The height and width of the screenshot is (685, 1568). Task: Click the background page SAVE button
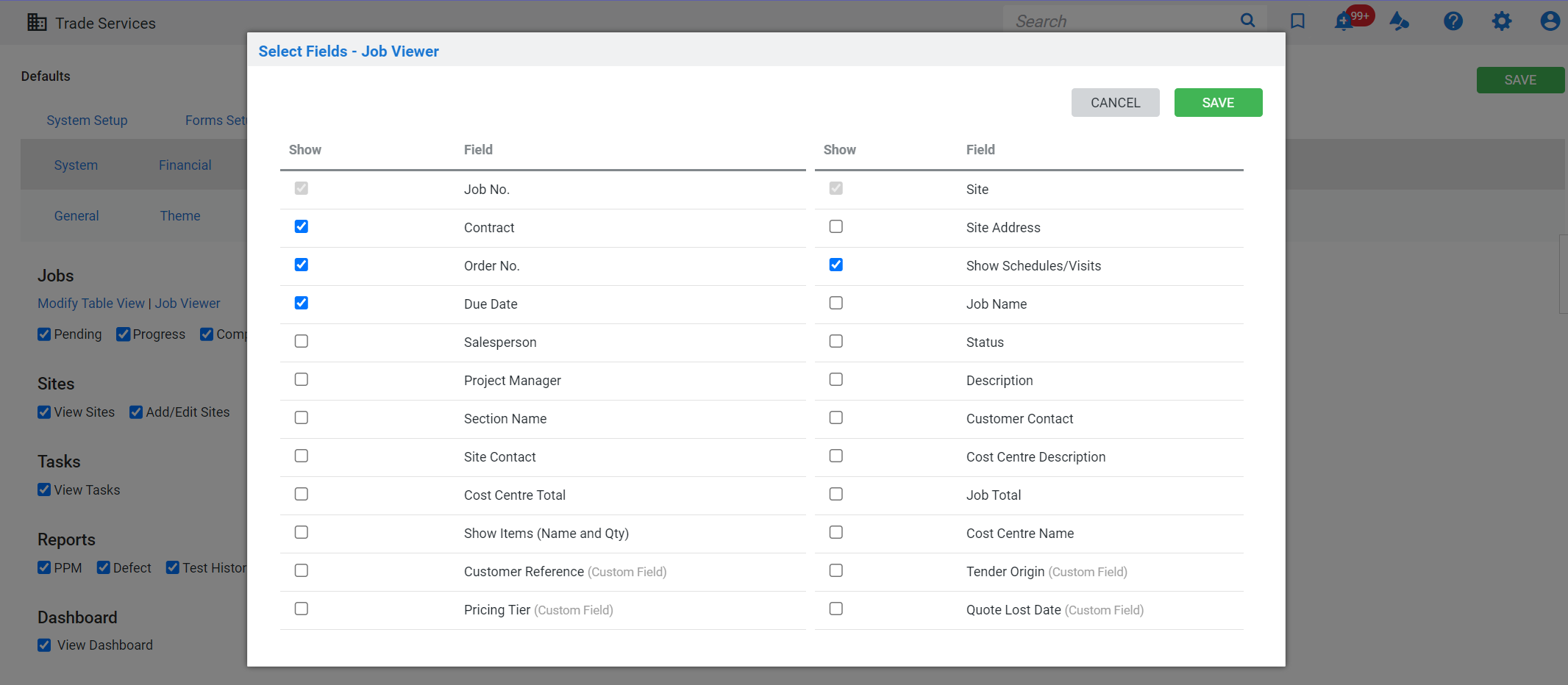pyautogui.click(x=1520, y=80)
